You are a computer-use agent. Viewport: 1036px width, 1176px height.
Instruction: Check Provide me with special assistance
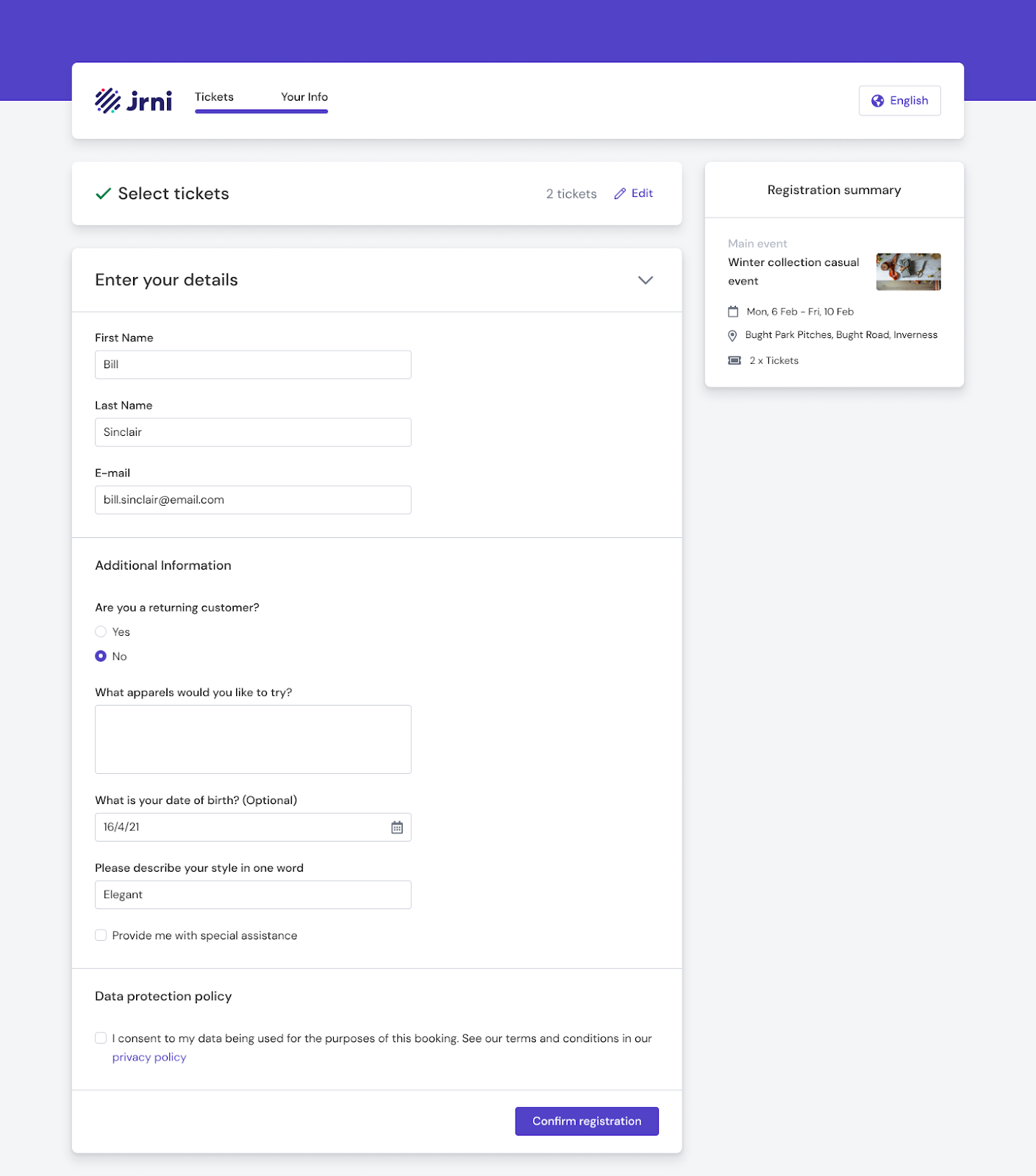click(101, 935)
